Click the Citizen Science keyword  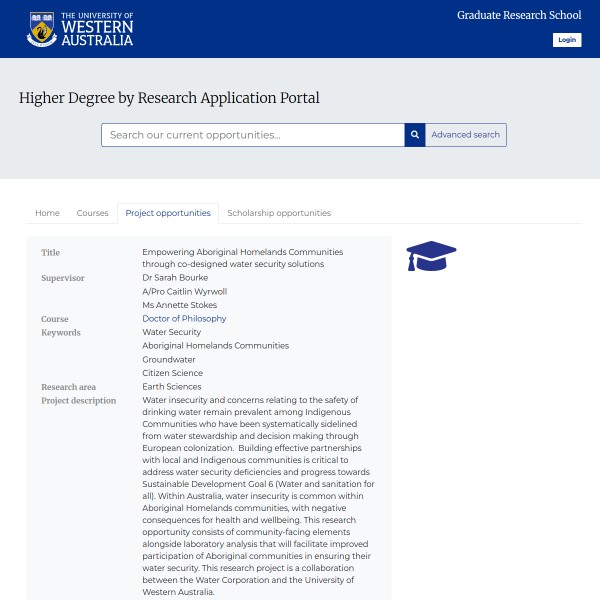[x=172, y=373]
